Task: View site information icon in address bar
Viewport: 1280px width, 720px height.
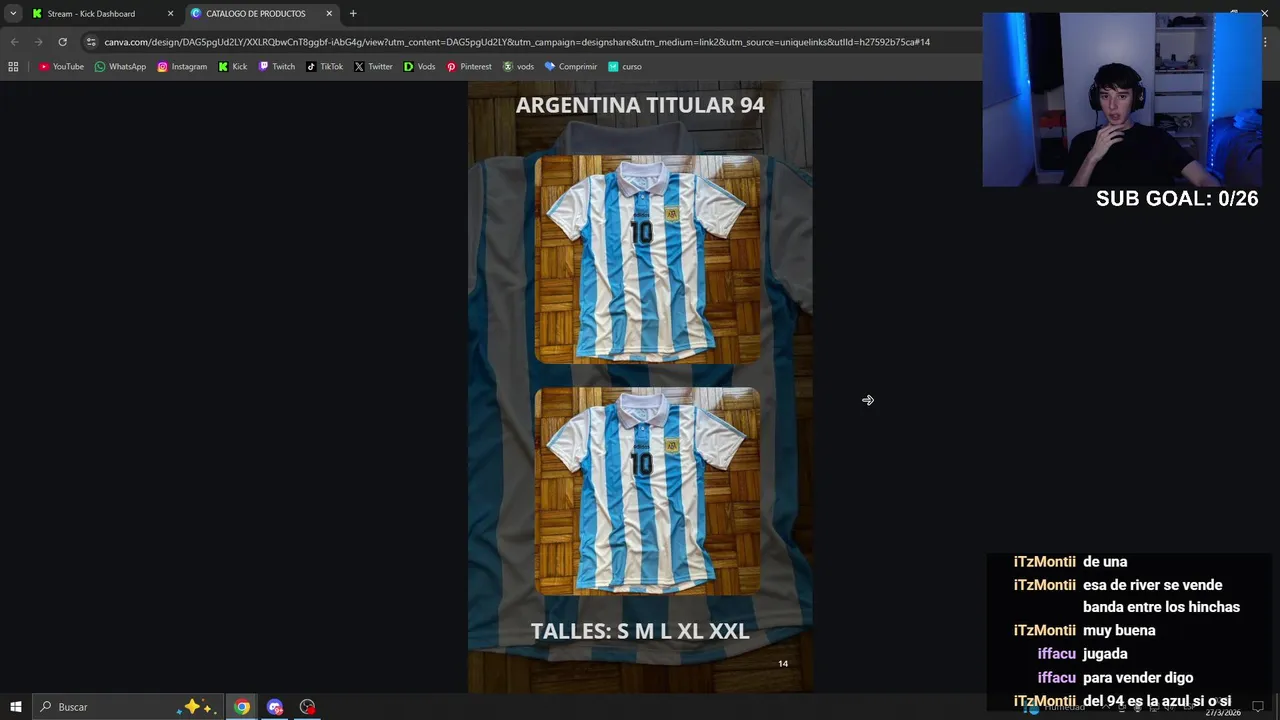Action: [x=91, y=42]
